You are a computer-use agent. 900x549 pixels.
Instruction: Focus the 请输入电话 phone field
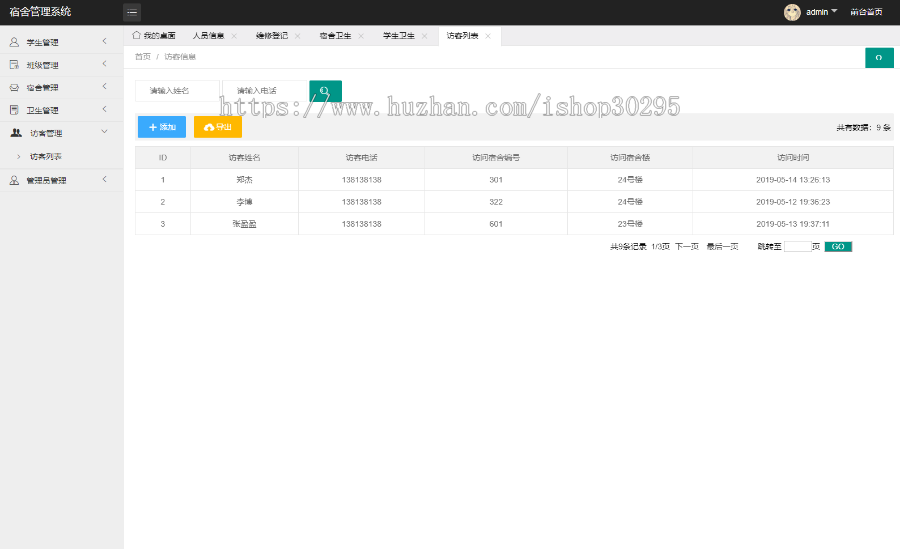point(265,91)
